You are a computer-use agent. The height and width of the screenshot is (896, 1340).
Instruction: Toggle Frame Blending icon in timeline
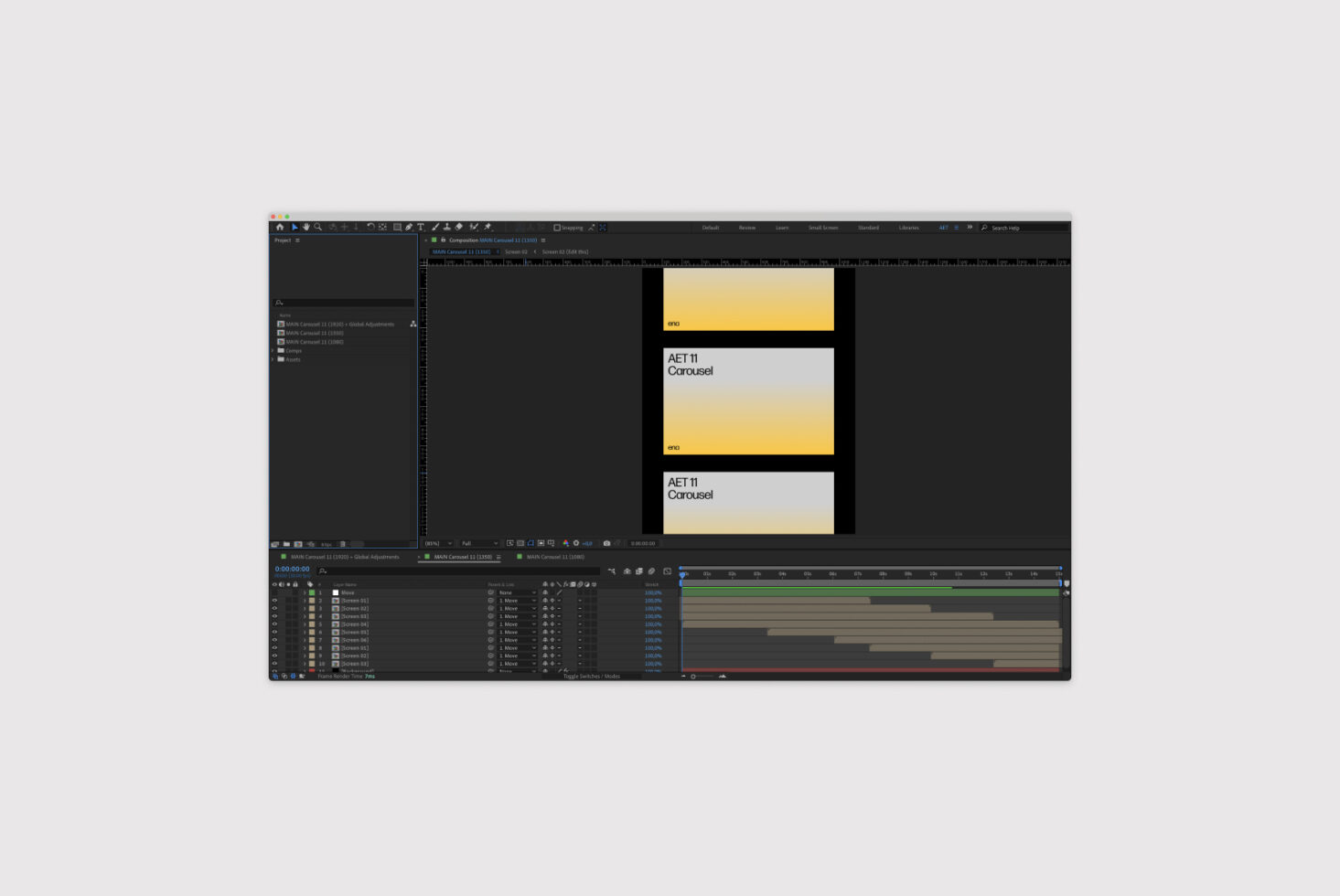point(639,571)
